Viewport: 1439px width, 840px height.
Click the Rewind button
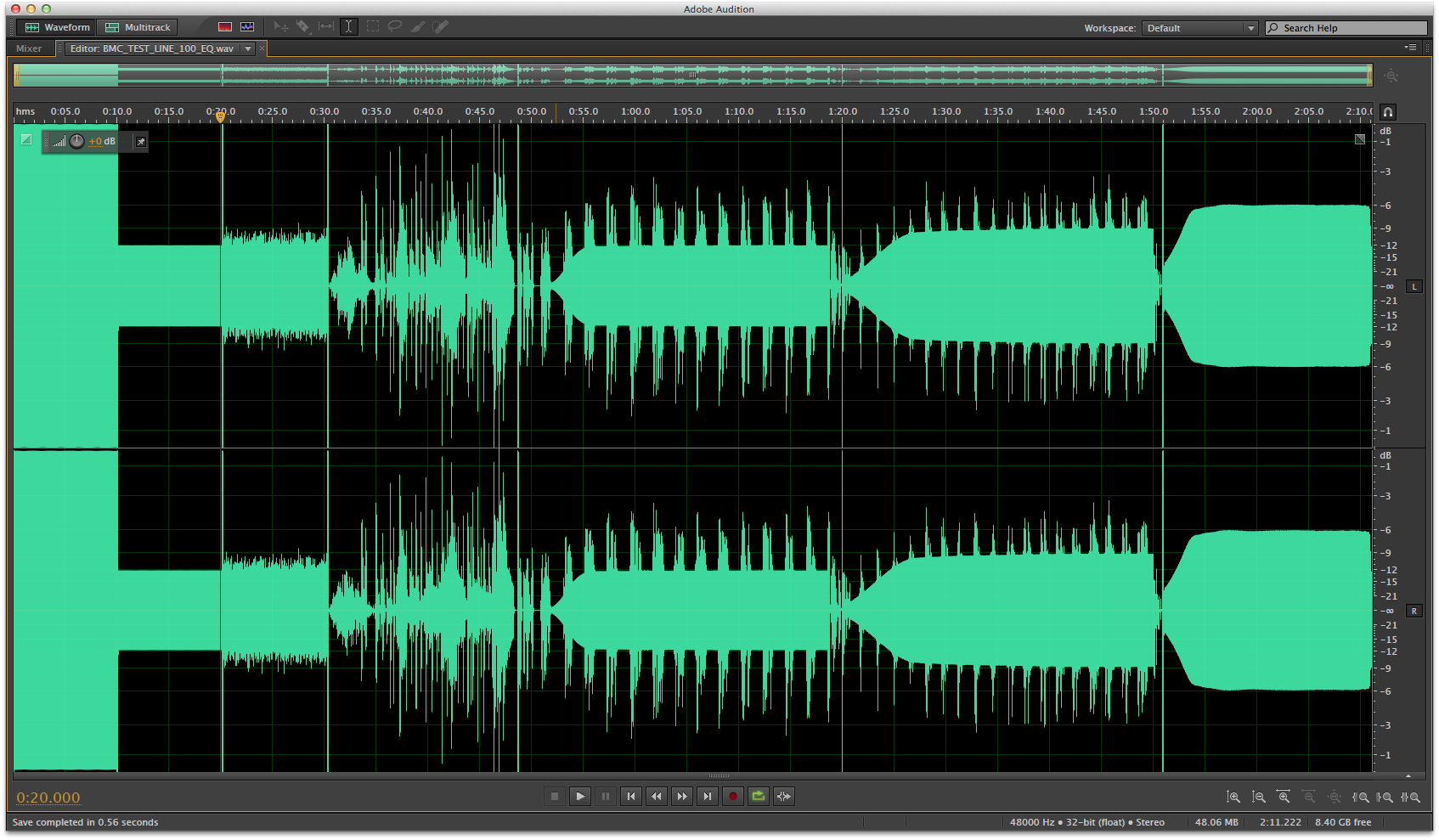657,797
